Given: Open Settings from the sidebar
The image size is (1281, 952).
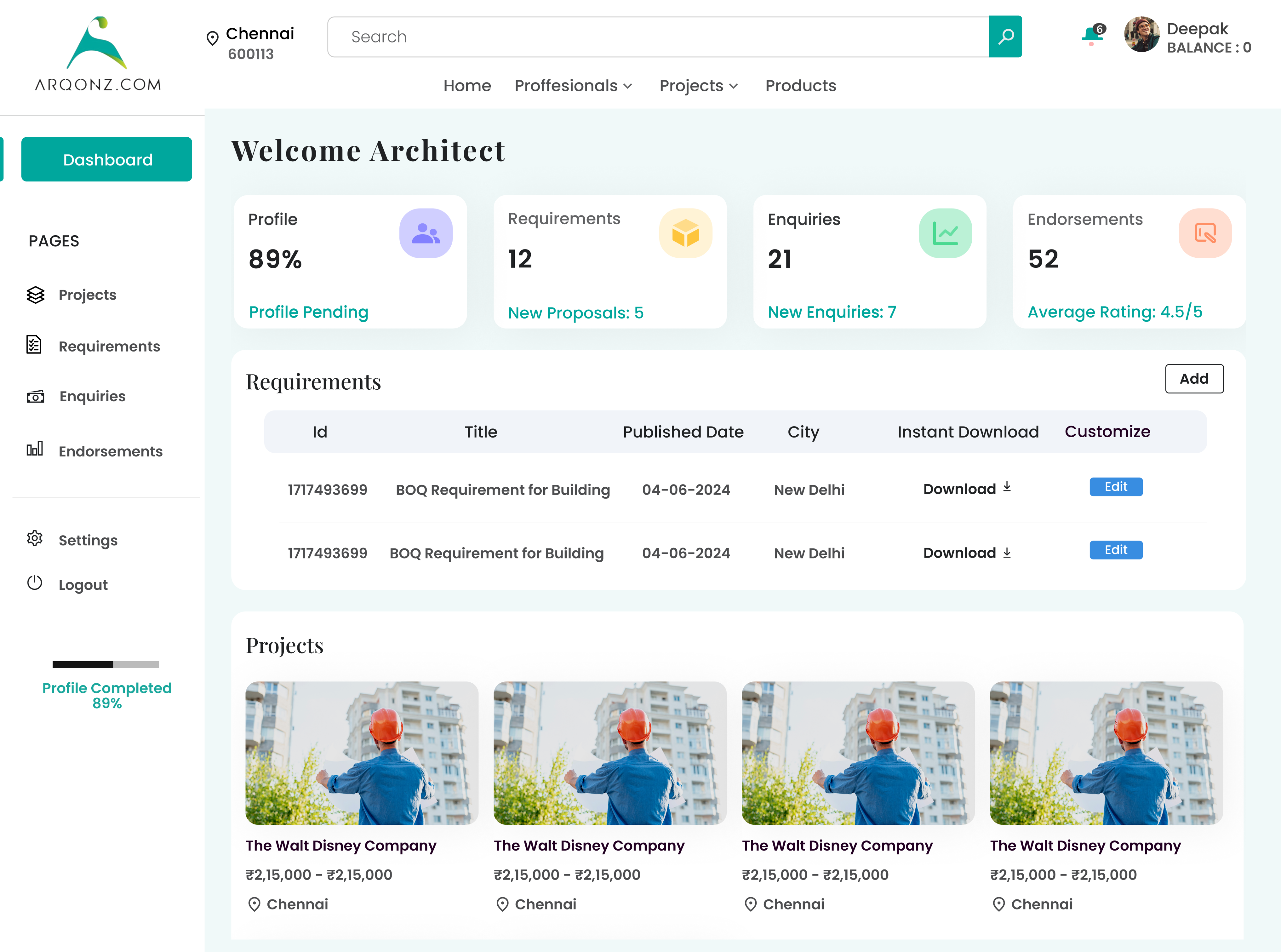Looking at the screenshot, I should (88, 540).
